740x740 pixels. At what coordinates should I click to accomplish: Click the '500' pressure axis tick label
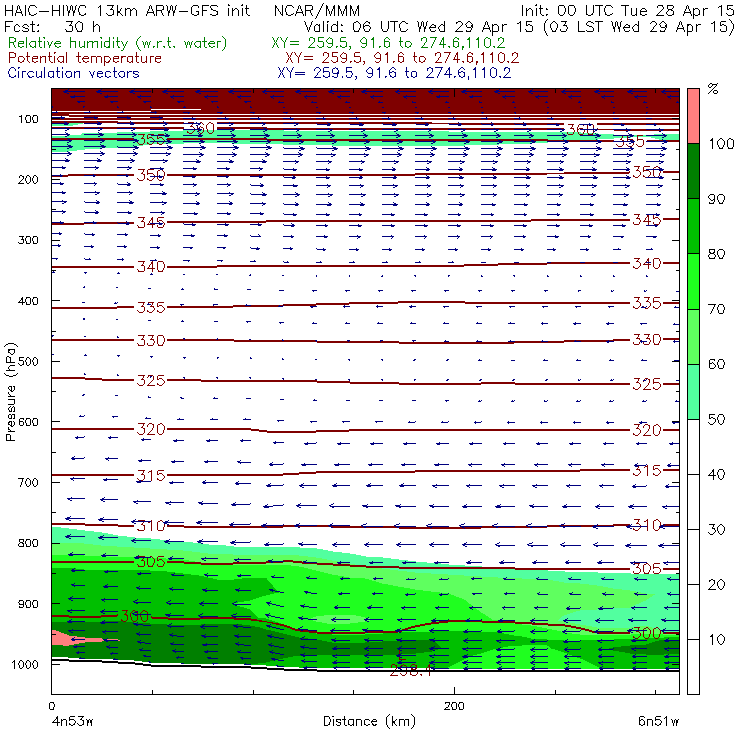[28, 361]
